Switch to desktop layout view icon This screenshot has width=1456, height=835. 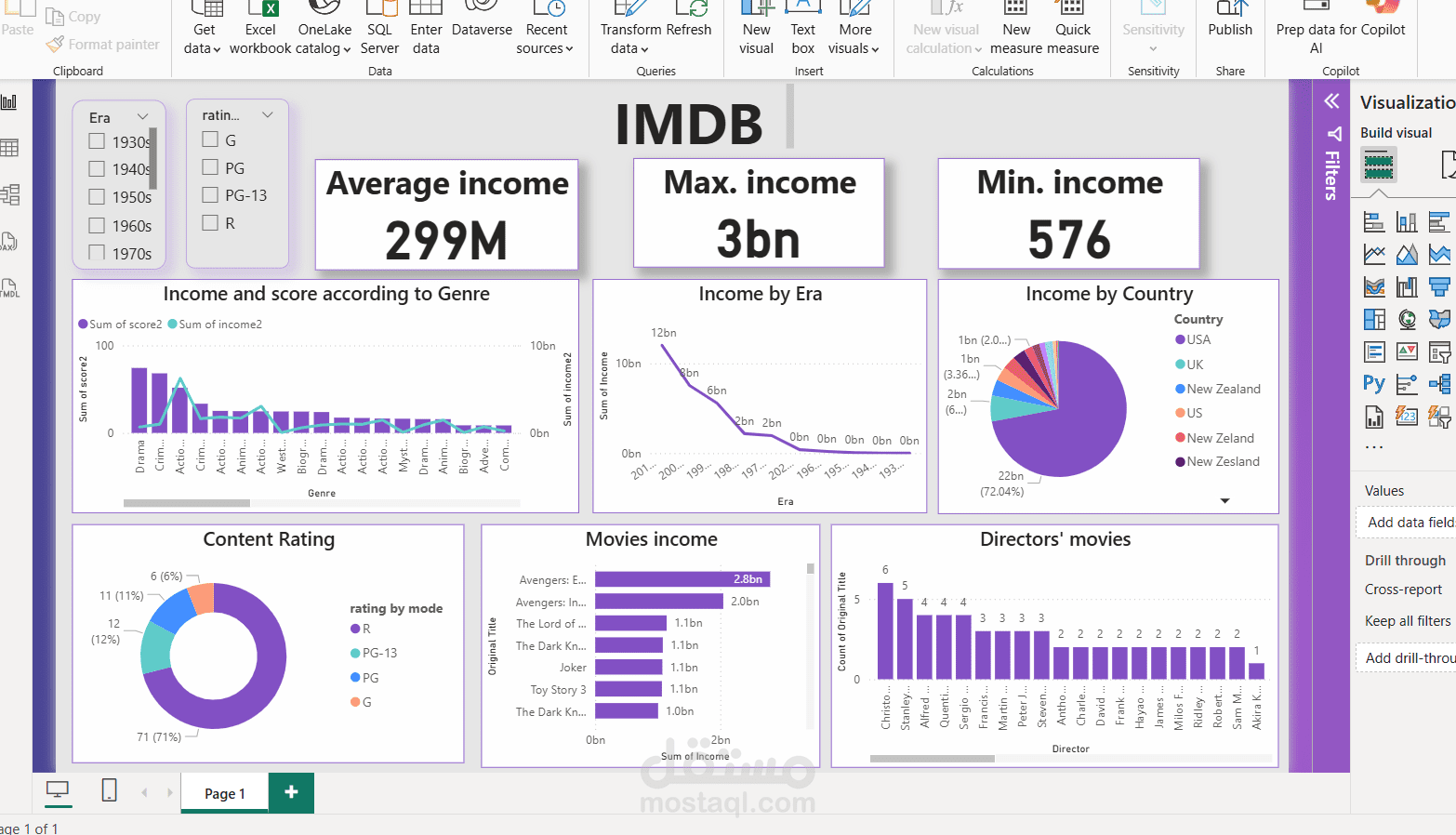point(58,791)
